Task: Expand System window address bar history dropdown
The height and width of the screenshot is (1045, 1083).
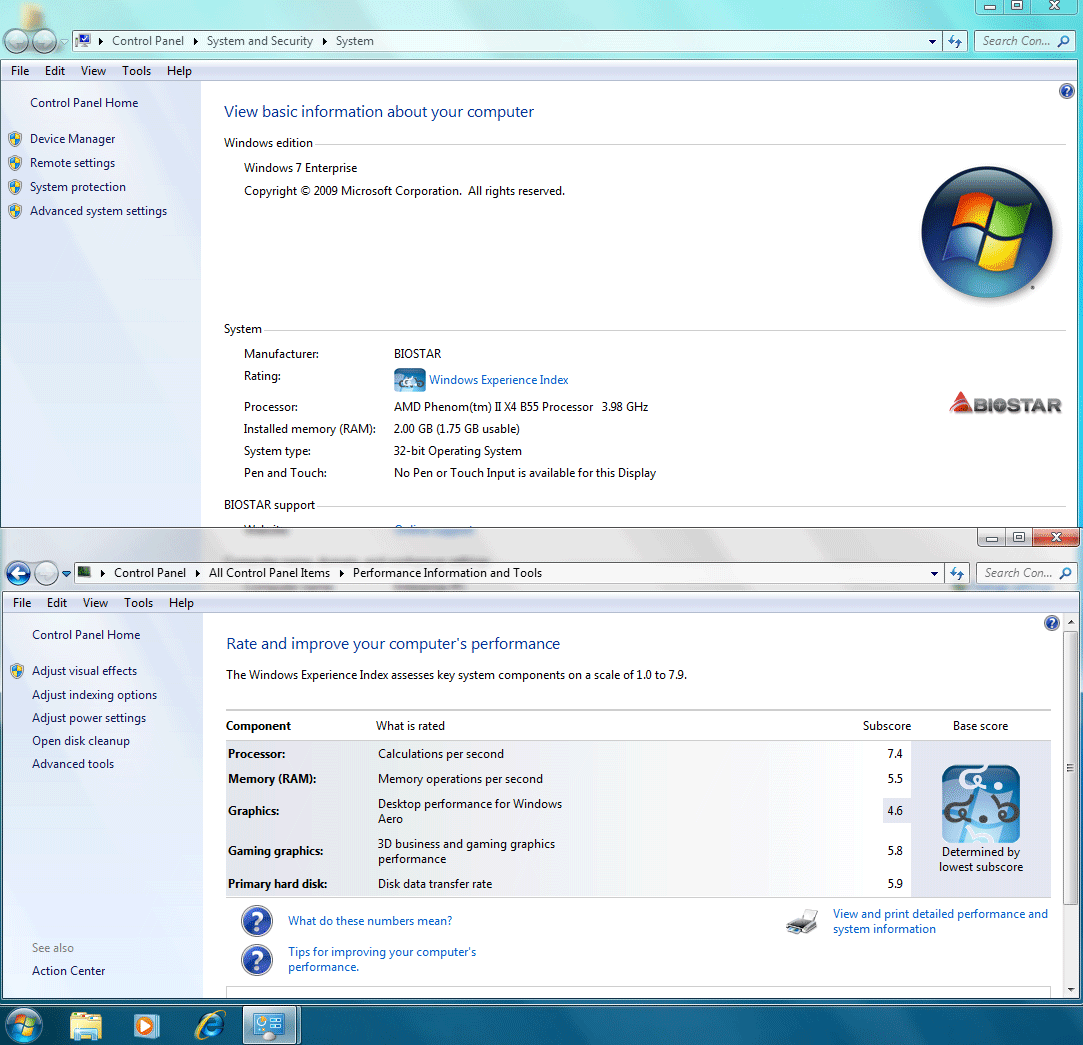Action: 932,41
